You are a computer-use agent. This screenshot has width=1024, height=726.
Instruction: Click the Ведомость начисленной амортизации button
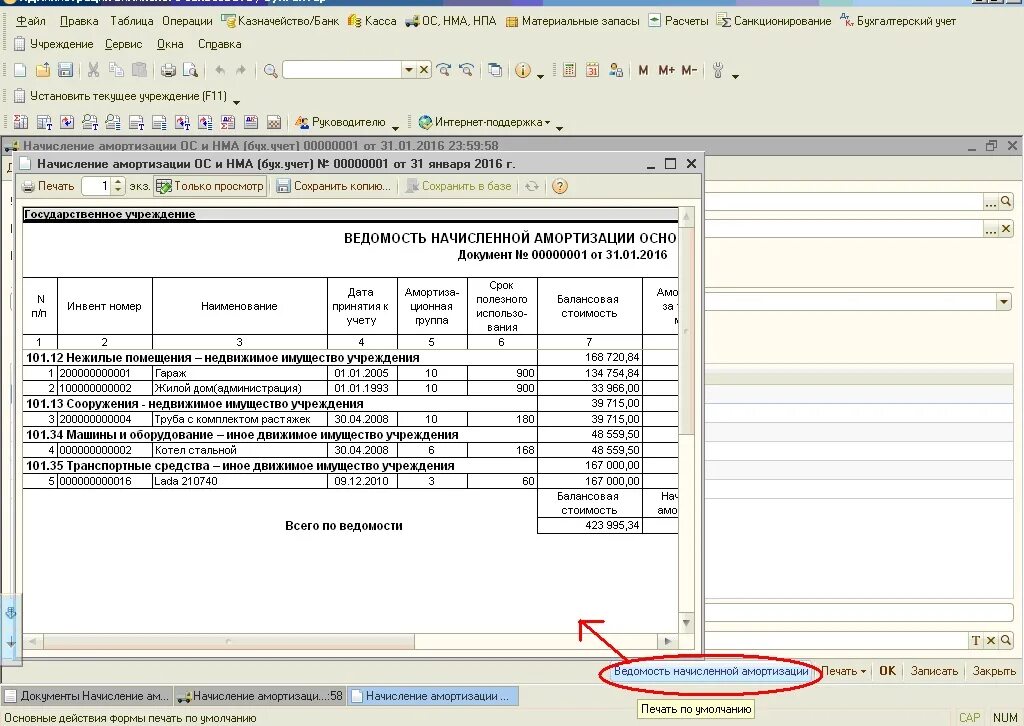pos(711,671)
